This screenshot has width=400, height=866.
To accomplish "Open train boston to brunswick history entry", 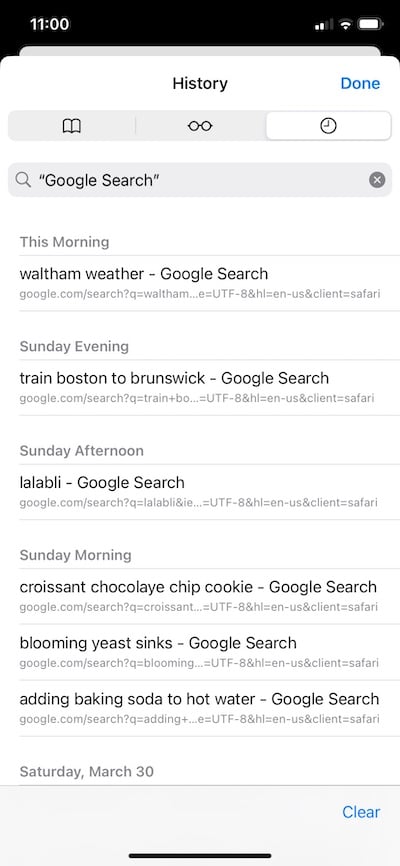I will click(200, 387).
